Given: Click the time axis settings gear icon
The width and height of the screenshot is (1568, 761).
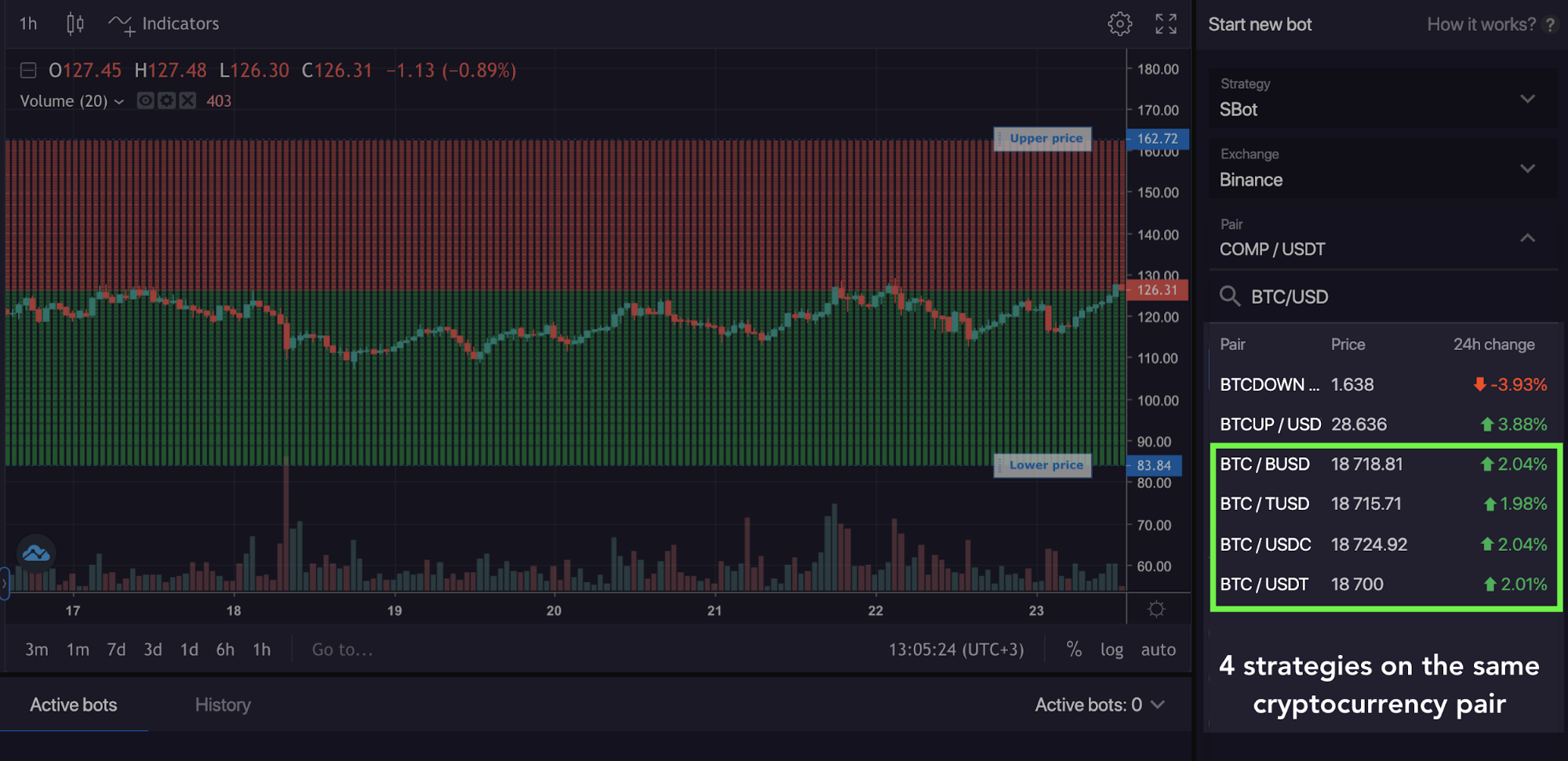Looking at the screenshot, I should [x=1156, y=610].
